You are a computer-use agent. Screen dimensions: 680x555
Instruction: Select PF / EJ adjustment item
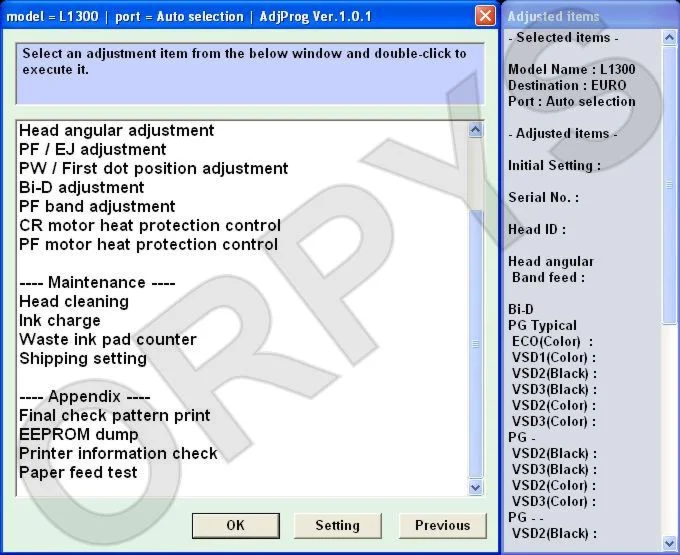point(92,150)
